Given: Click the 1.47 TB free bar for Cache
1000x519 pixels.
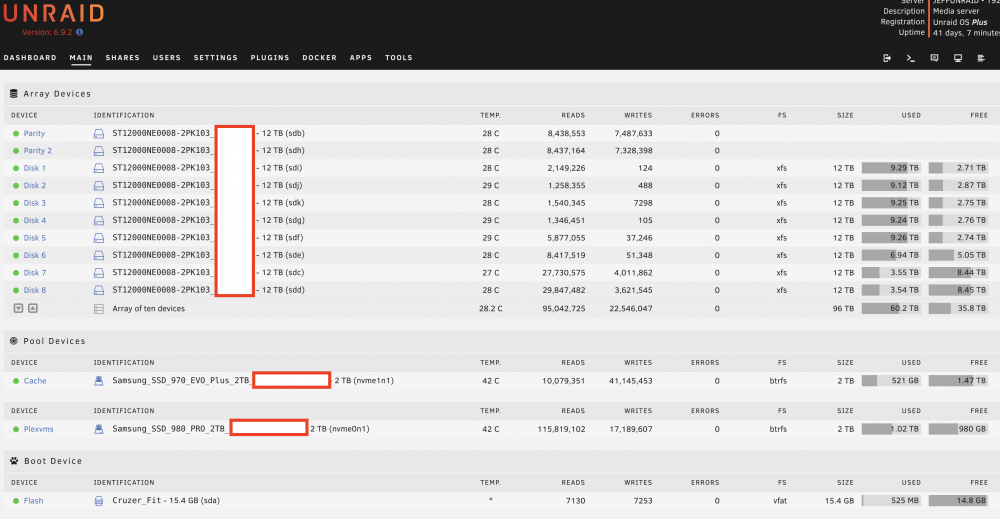Looking at the screenshot, I should pos(958,381).
